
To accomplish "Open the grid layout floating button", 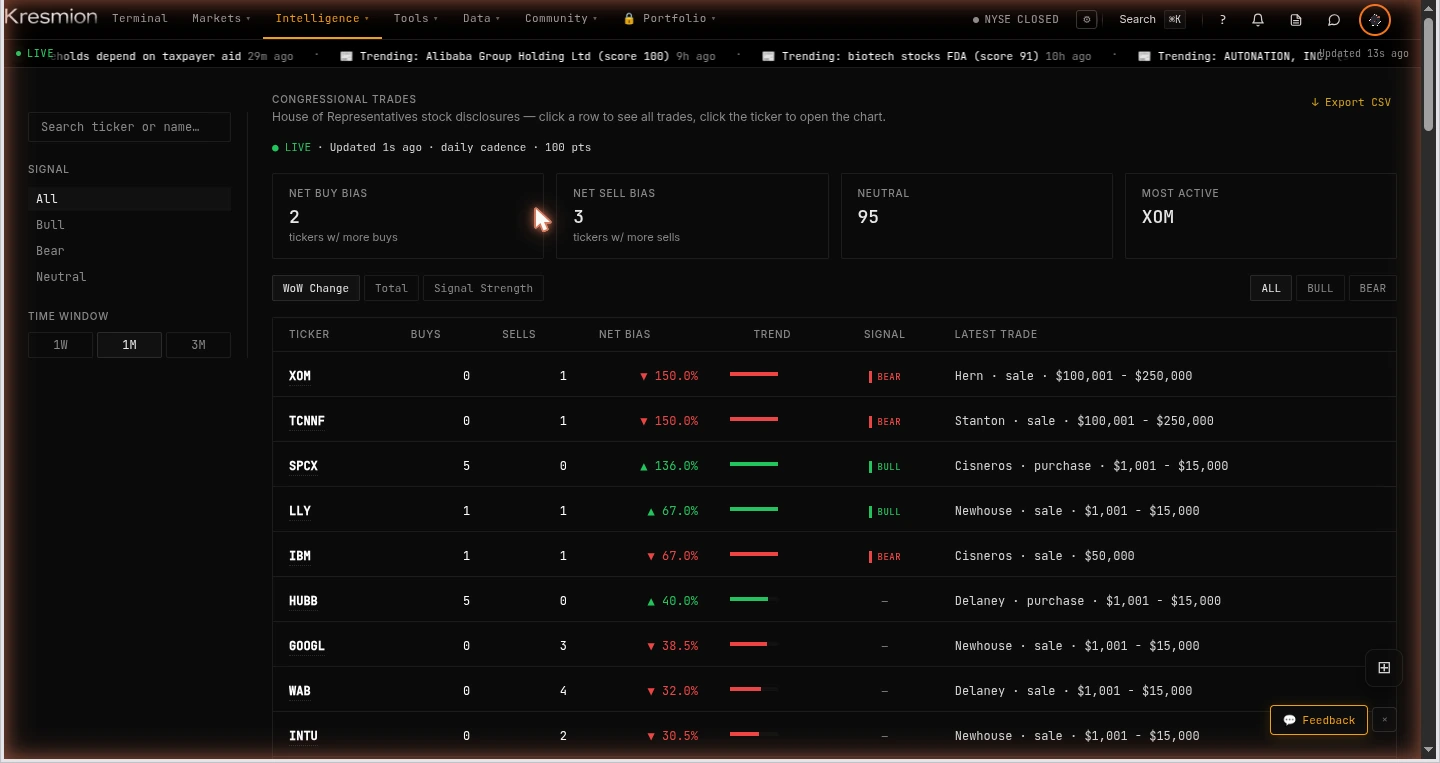I will [1384, 668].
